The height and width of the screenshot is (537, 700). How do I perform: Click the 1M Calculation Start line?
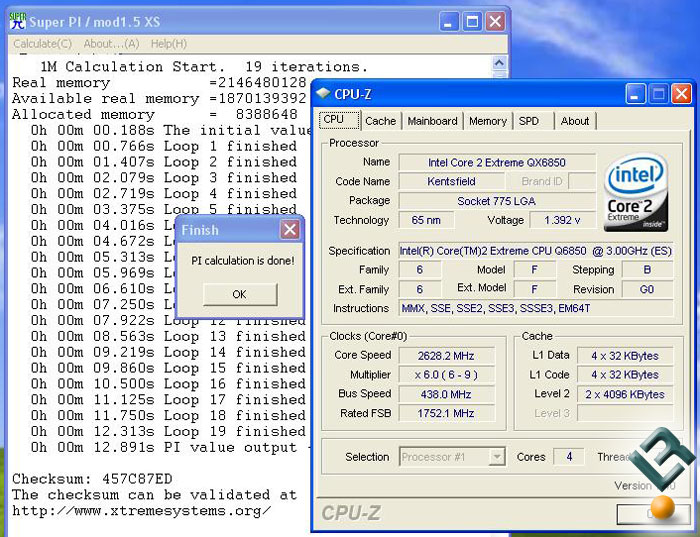pyautogui.click(x=204, y=67)
